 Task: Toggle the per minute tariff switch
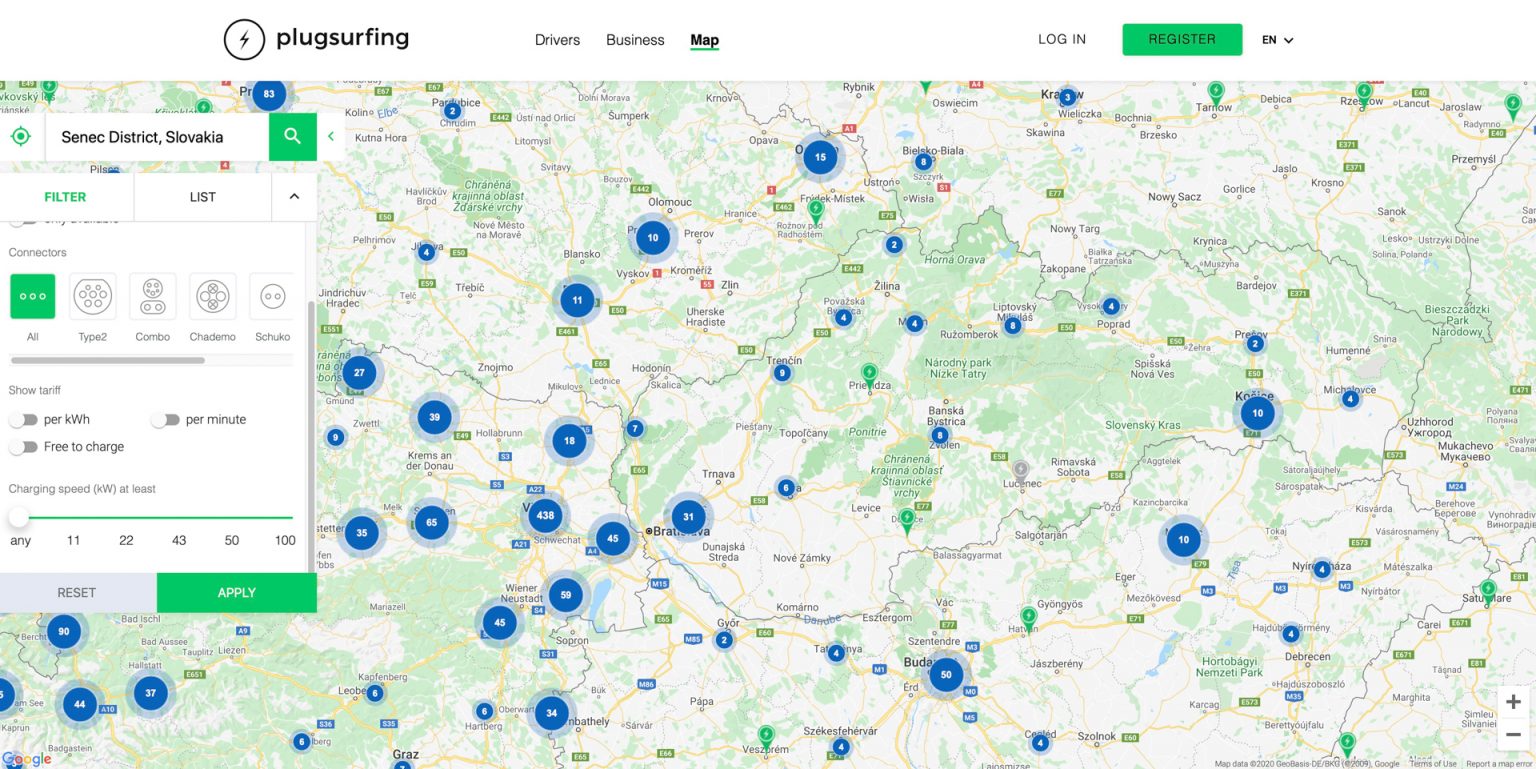(x=165, y=420)
